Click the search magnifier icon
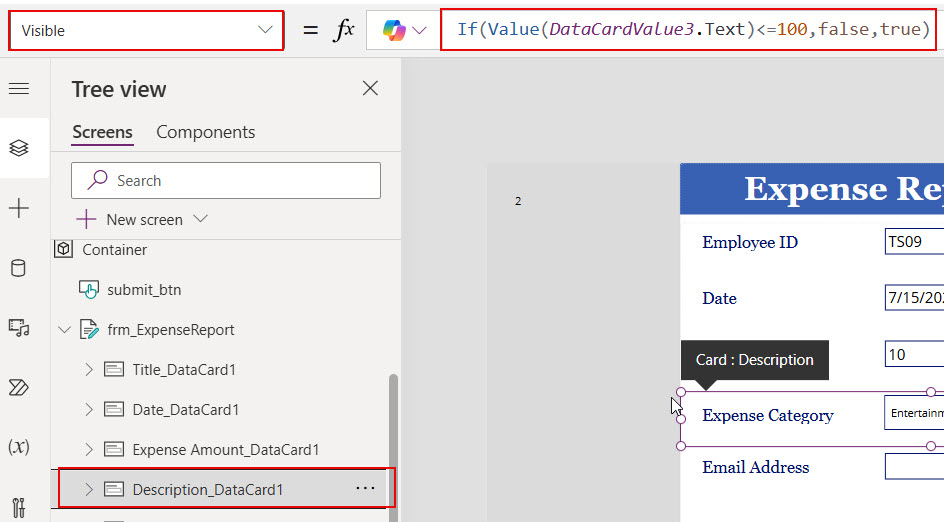Screen dimensions: 944x522 tap(97, 180)
